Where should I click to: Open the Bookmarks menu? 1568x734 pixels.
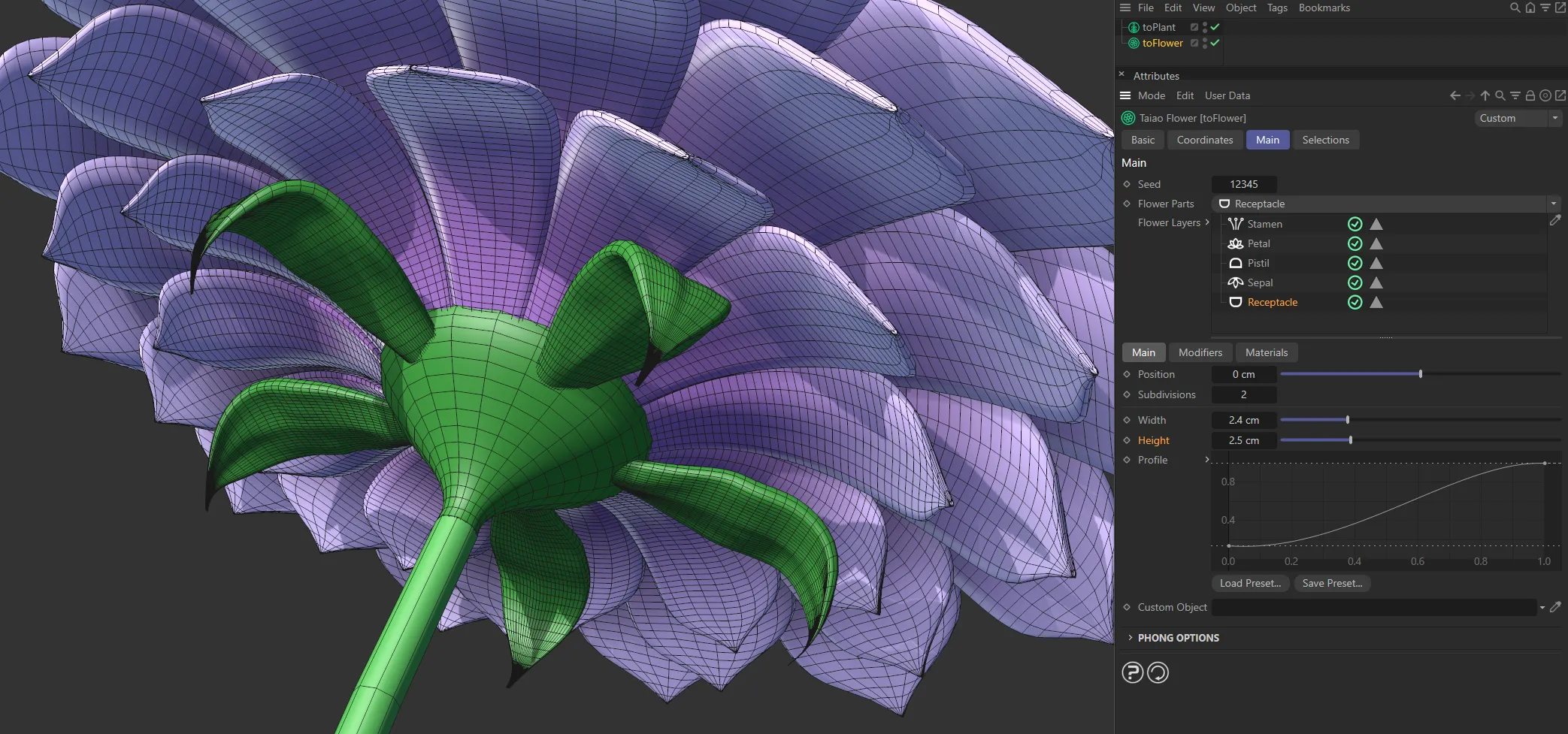tap(1324, 8)
